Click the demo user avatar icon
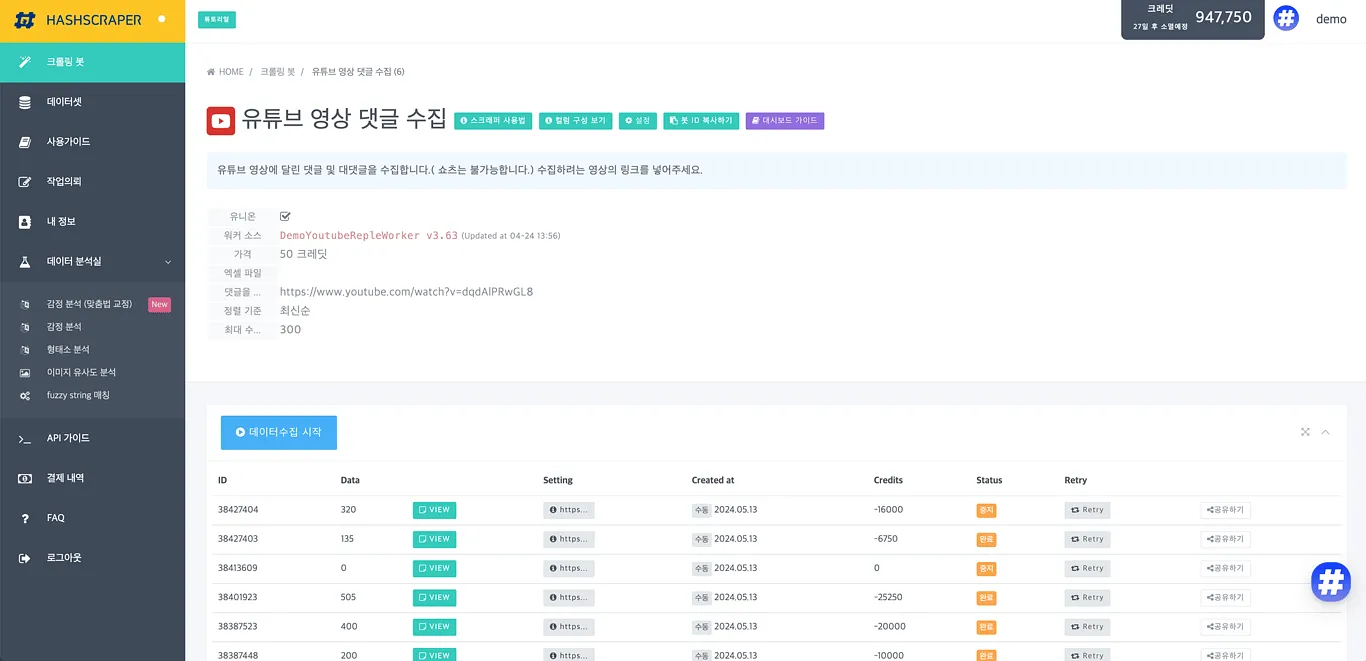The image size is (1366, 661). [x=1285, y=19]
